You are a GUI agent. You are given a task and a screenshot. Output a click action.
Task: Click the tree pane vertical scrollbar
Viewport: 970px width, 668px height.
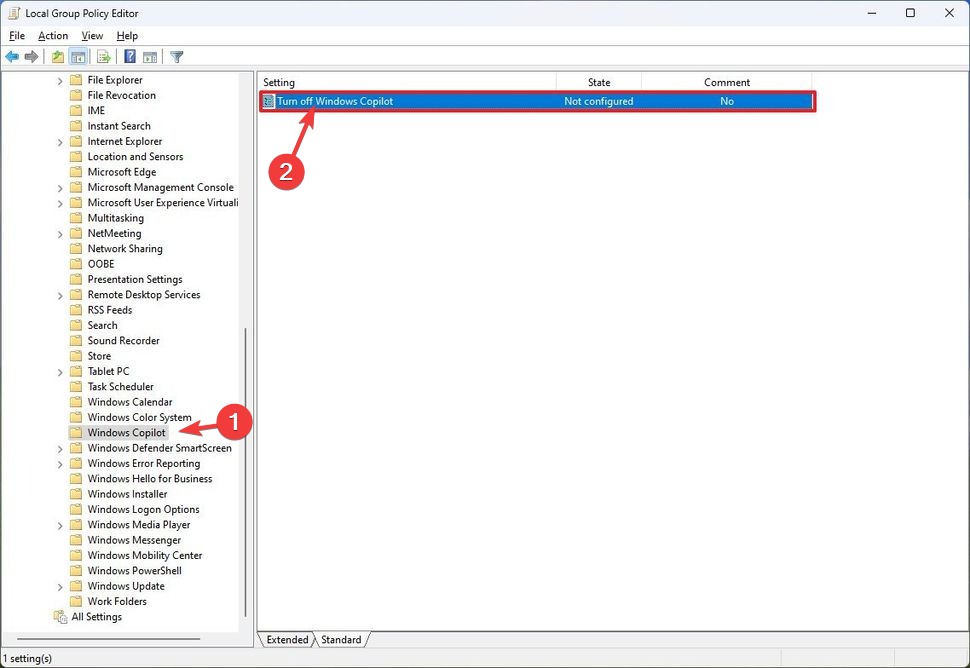(246, 472)
